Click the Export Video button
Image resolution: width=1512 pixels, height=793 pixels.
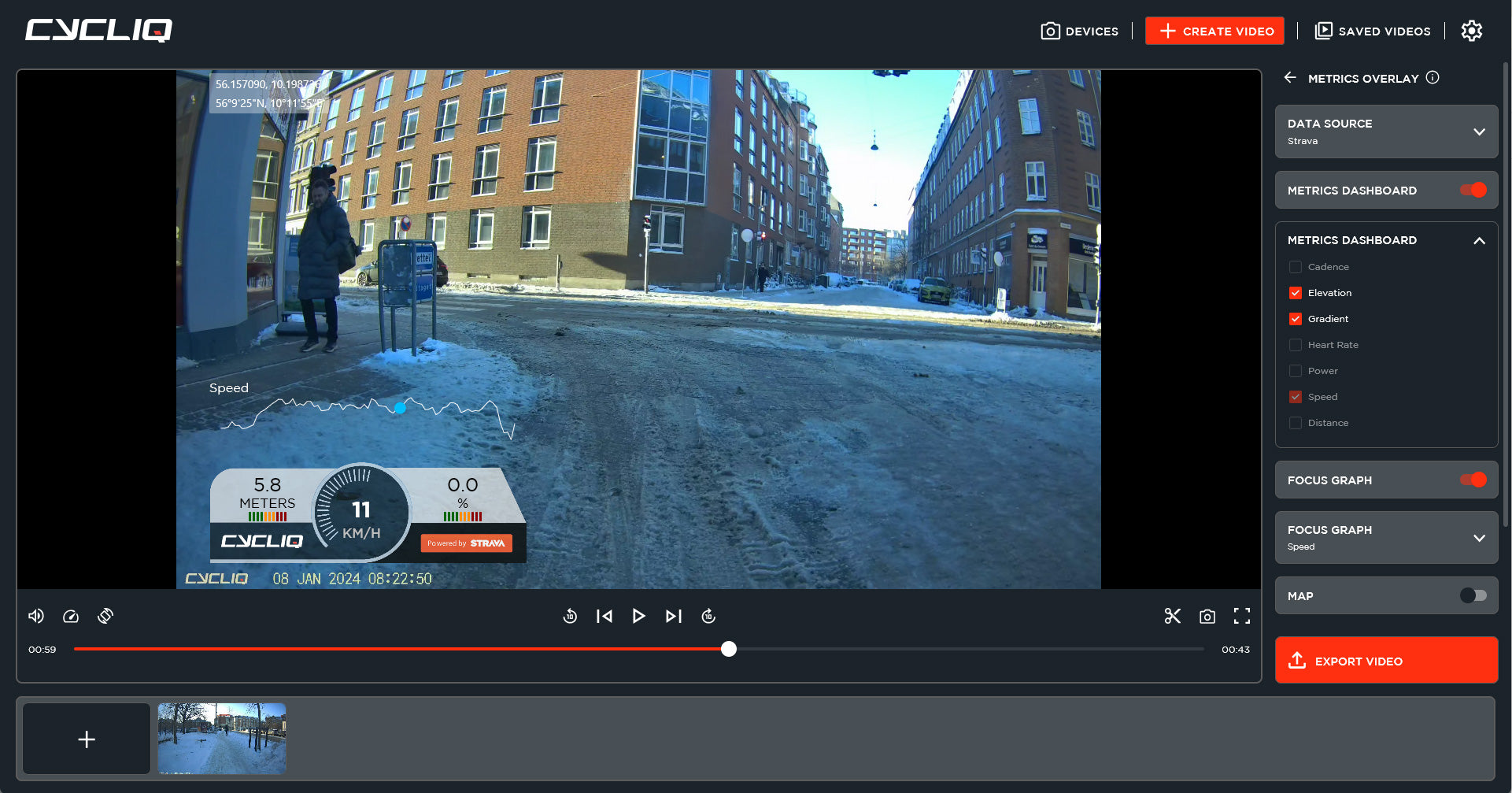click(x=1385, y=660)
